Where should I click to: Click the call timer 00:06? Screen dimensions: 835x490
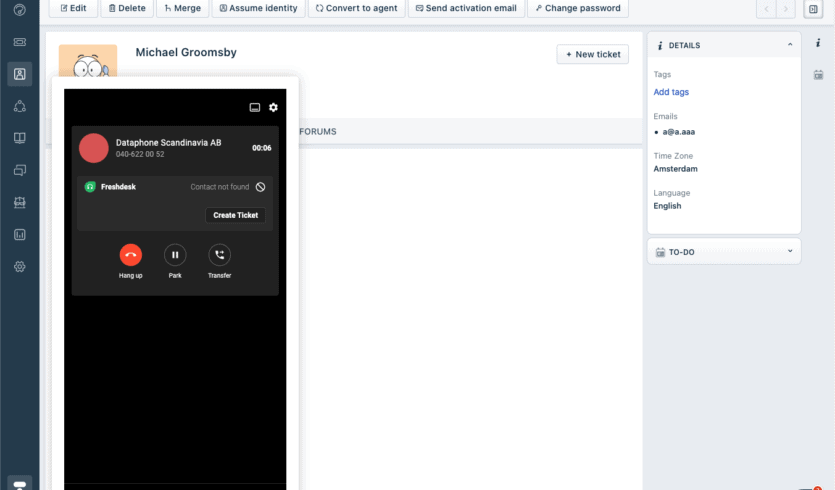[x=261, y=148]
